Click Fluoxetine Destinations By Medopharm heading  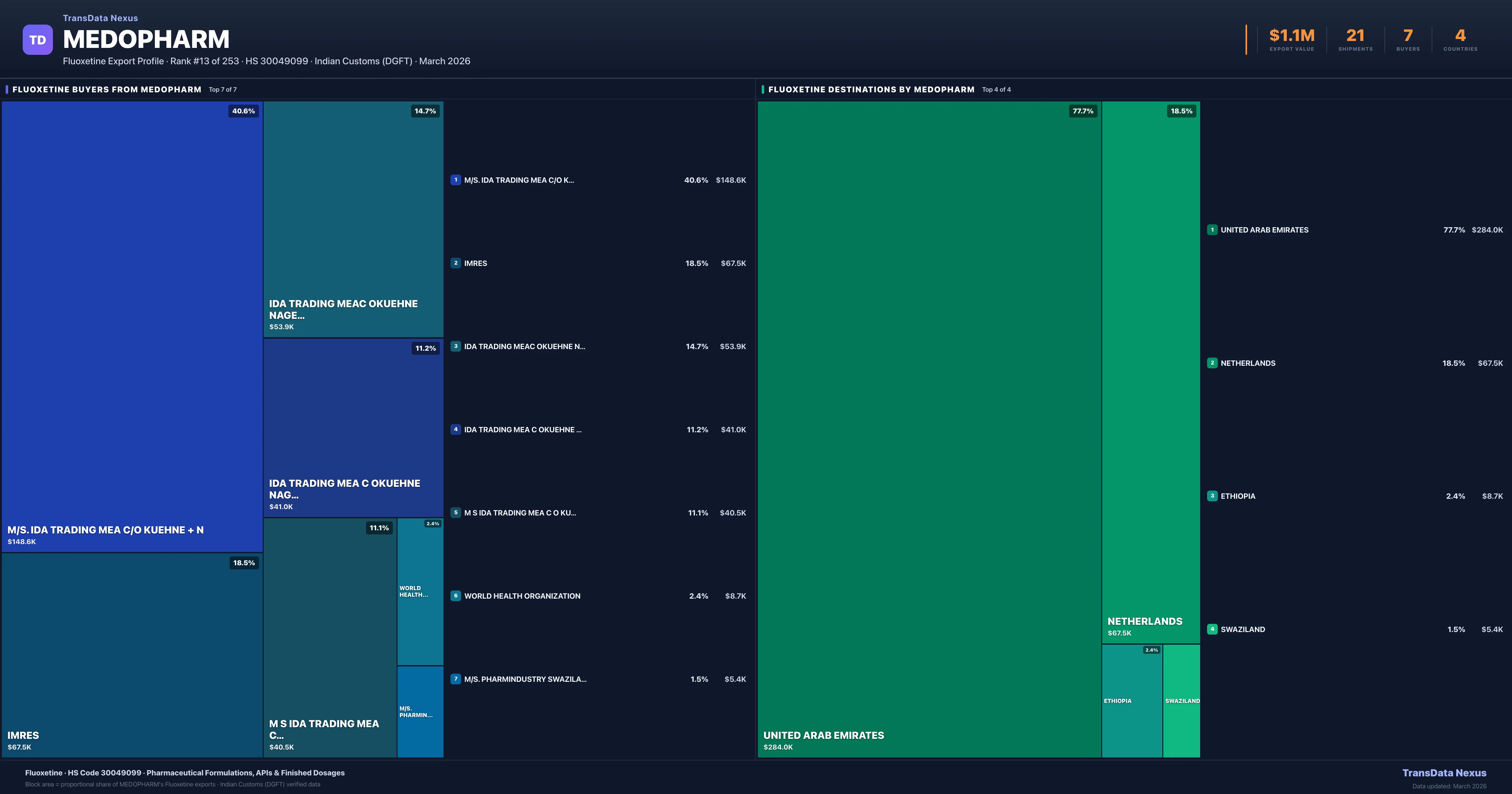coord(871,89)
